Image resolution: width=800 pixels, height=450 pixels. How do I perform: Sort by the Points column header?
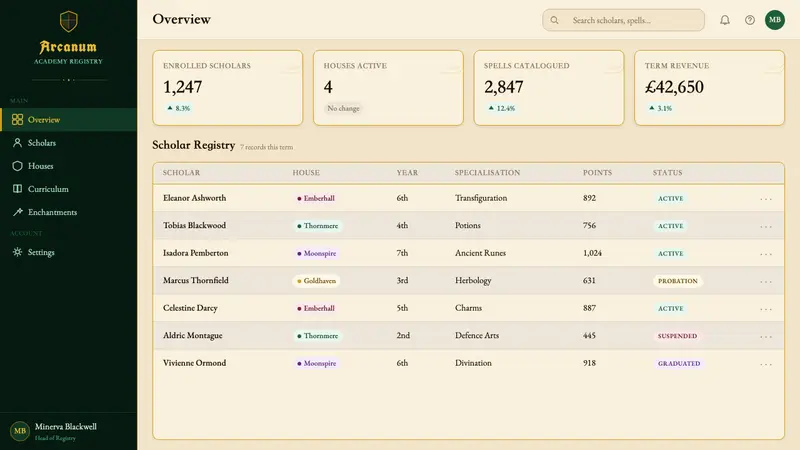pos(597,172)
